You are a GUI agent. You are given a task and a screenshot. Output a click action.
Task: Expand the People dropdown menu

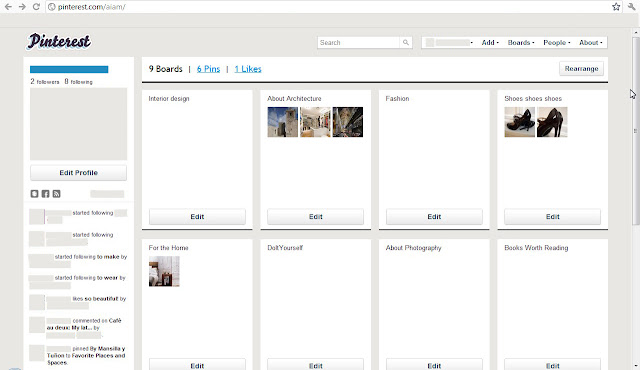coord(557,42)
